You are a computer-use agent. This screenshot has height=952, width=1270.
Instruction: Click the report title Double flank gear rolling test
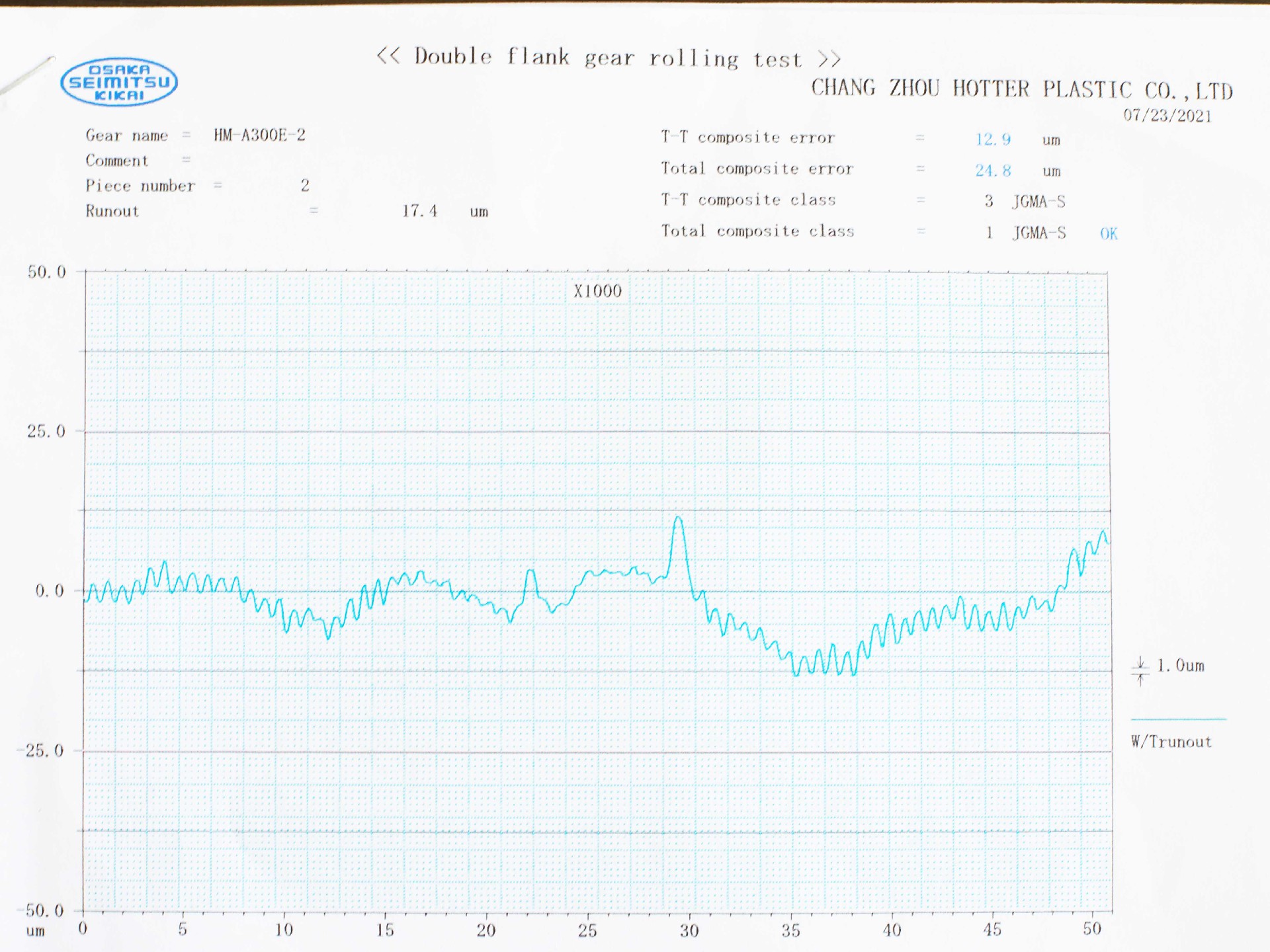[609, 58]
